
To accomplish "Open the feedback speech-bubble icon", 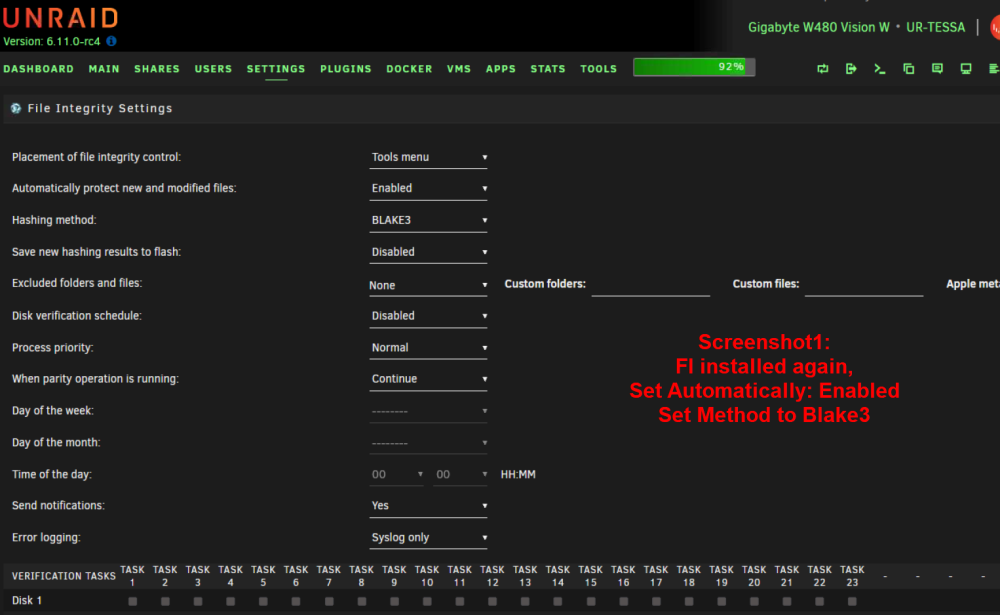I will tap(937, 68).
